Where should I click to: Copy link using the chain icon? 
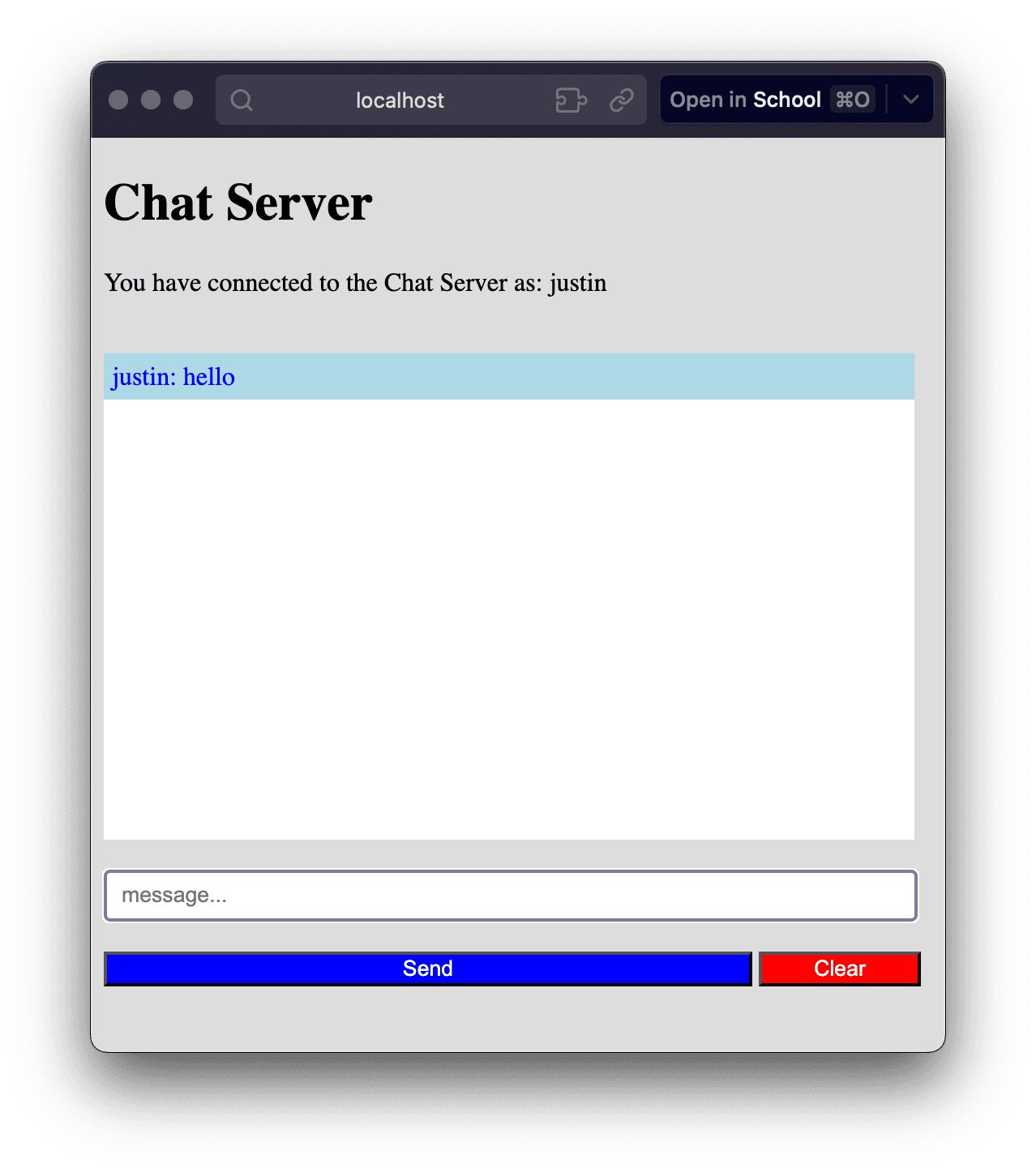tap(622, 100)
